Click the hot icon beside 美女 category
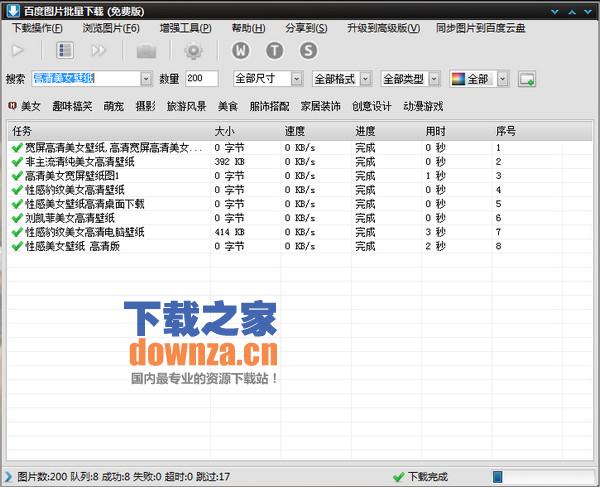Image resolution: width=600 pixels, height=487 pixels. [x=12, y=105]
